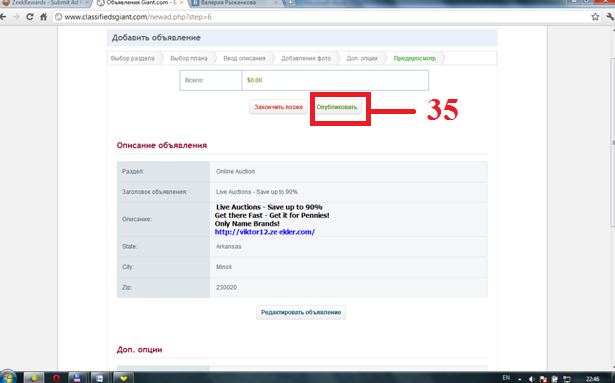
Task: Click the EN language indicator
Action: (506, 378)
